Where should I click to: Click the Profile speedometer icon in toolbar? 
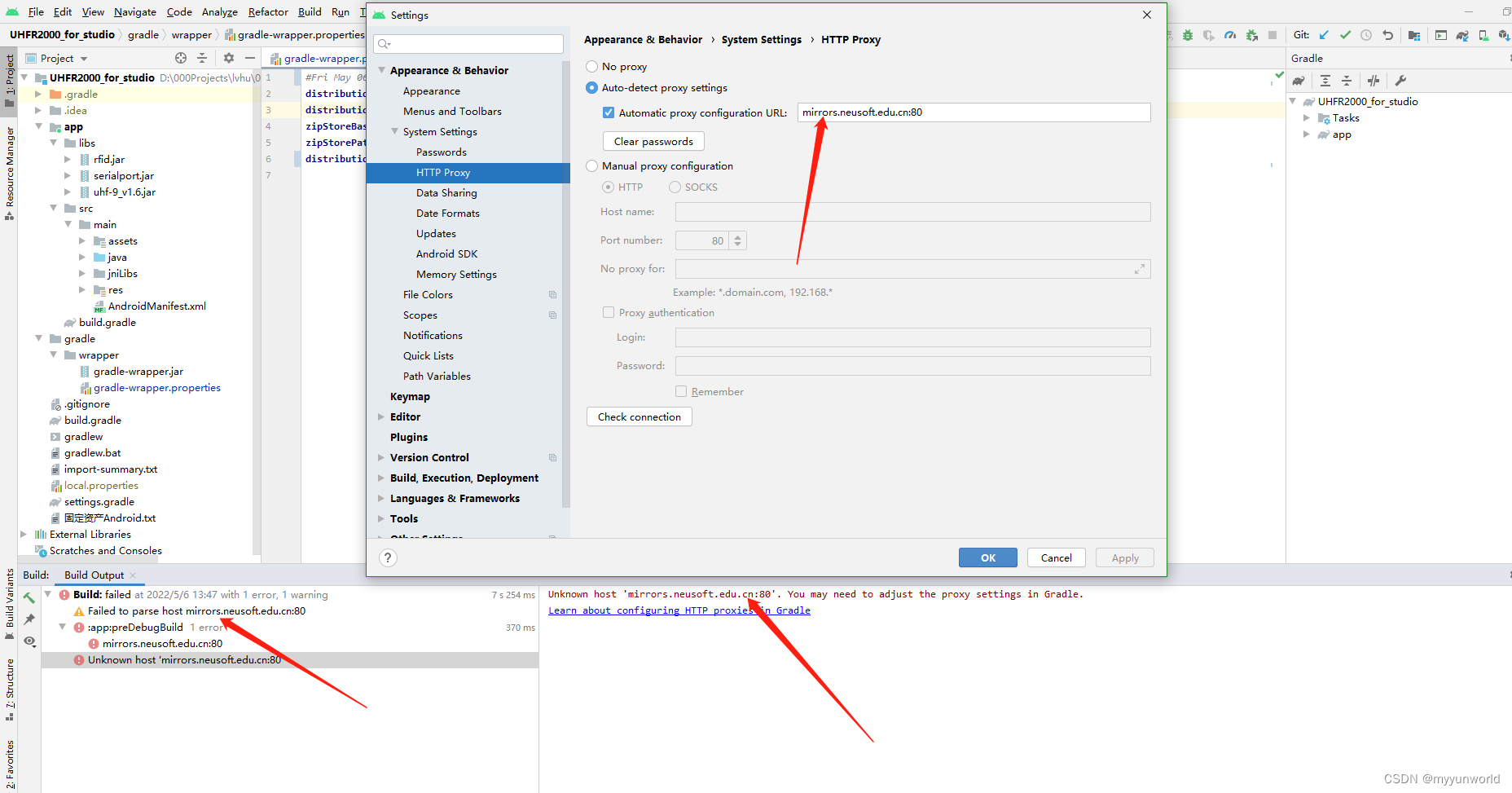click(1230, 35)
